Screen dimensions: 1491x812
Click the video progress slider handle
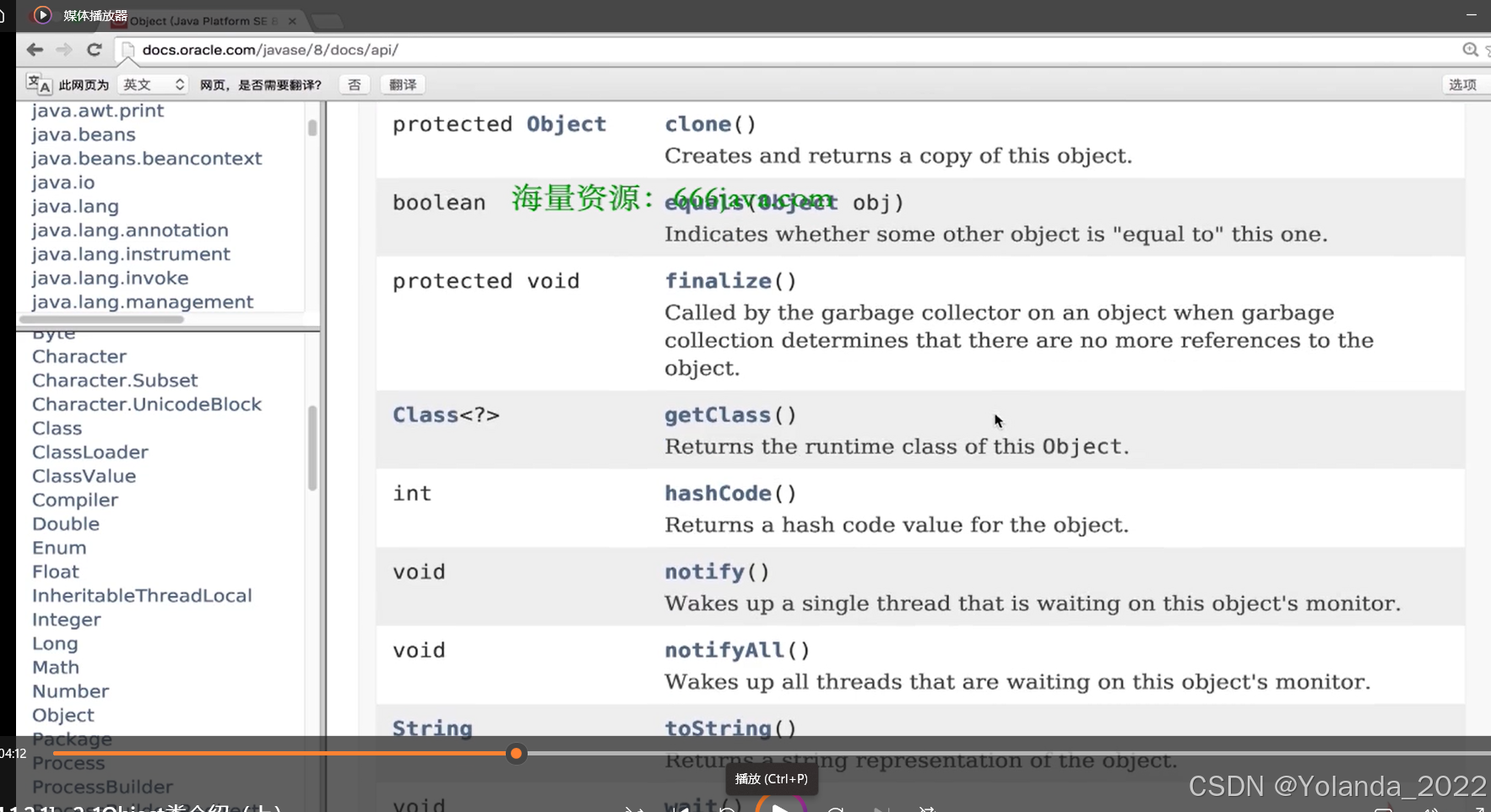(x=516, y=753)
